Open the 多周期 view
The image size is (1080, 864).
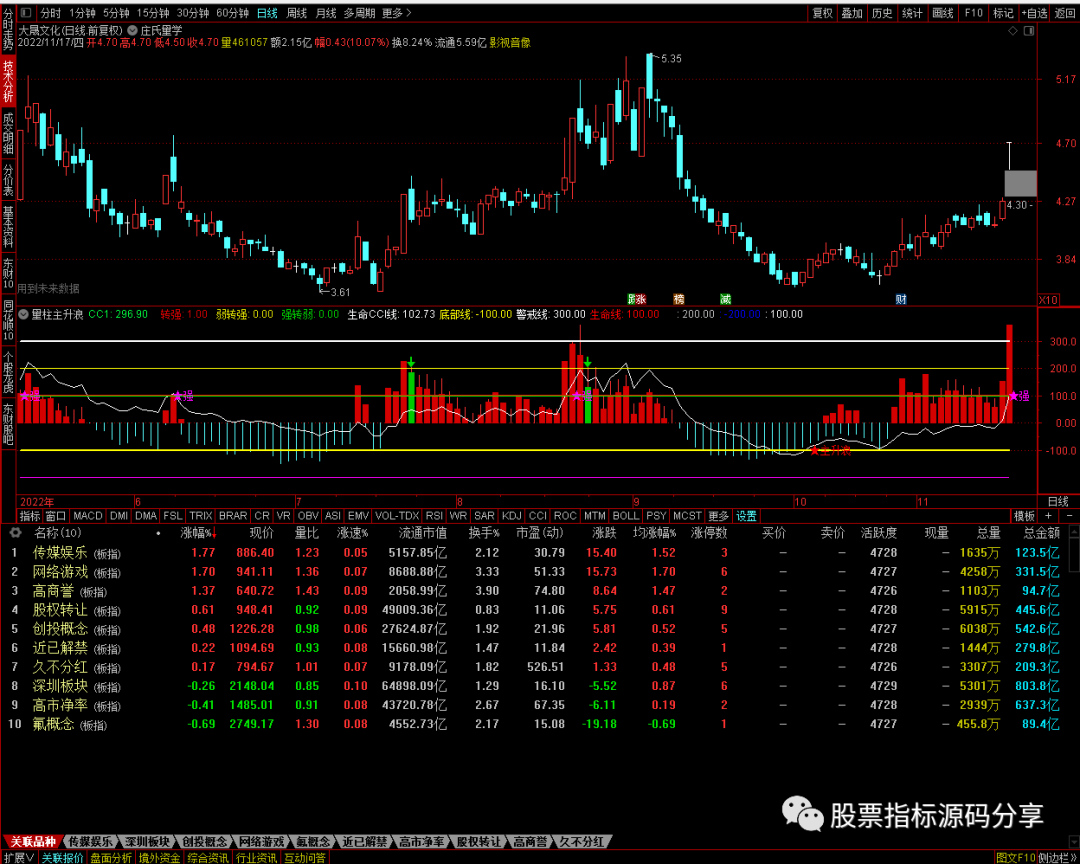click(x=360, y=12)
